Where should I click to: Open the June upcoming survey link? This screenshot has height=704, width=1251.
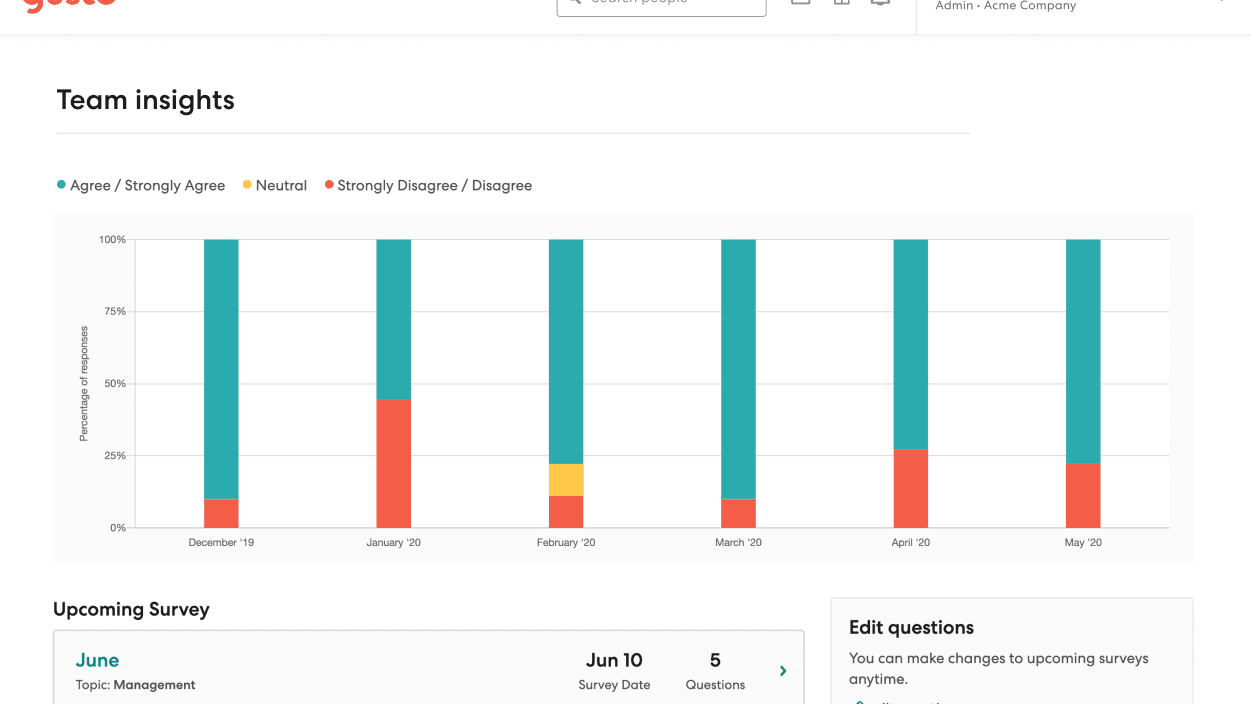coord(97,660)
